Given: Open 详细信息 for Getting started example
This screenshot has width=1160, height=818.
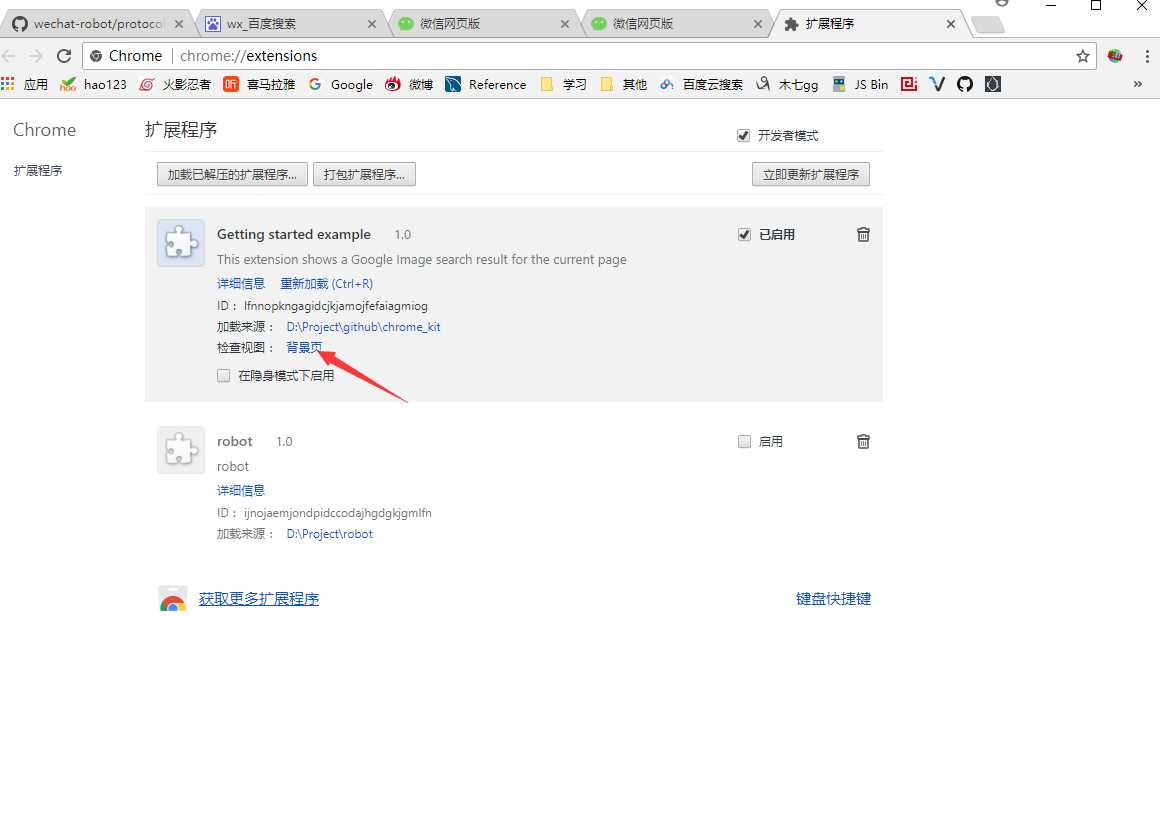Looking at the screenshot, I should pos(240,283).
